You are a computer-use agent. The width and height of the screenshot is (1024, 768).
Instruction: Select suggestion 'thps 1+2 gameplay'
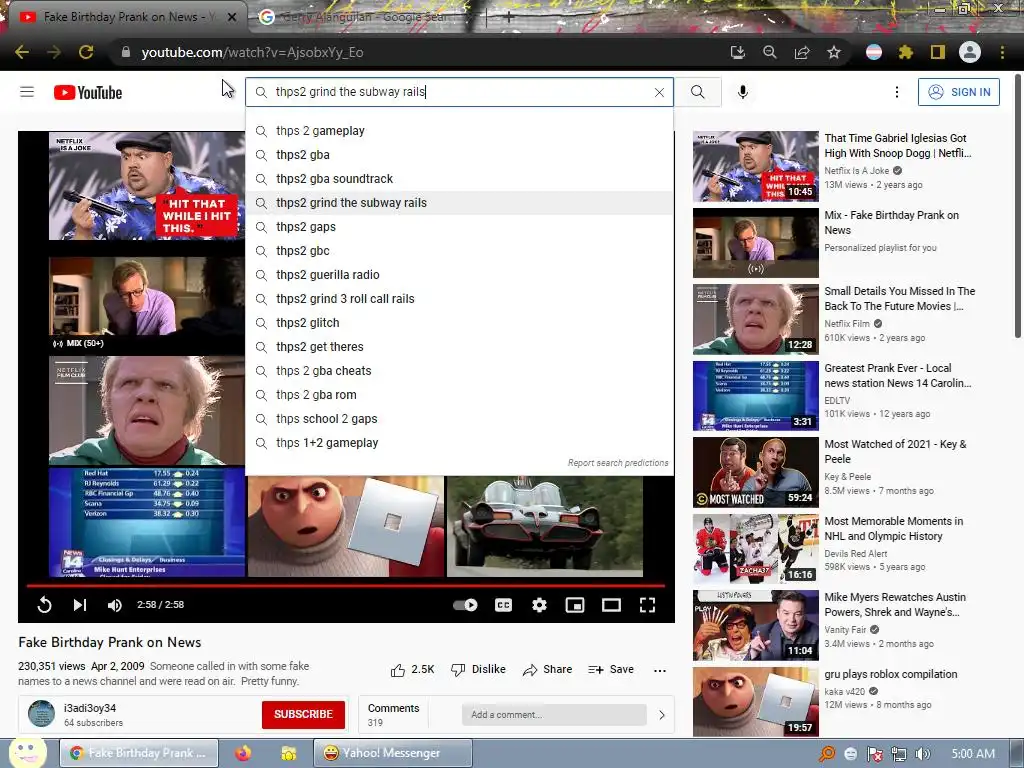click(x=460, y=443)
